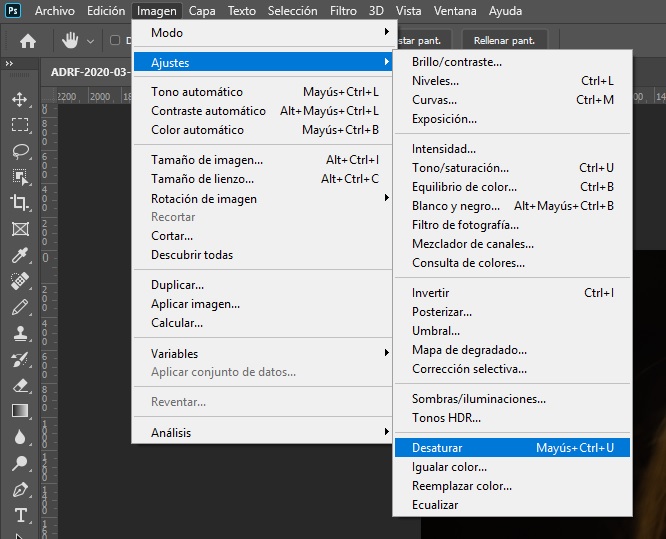Select the Clone Stamp tool
This screenshot has width=666, height=539.
coord(20,333)
